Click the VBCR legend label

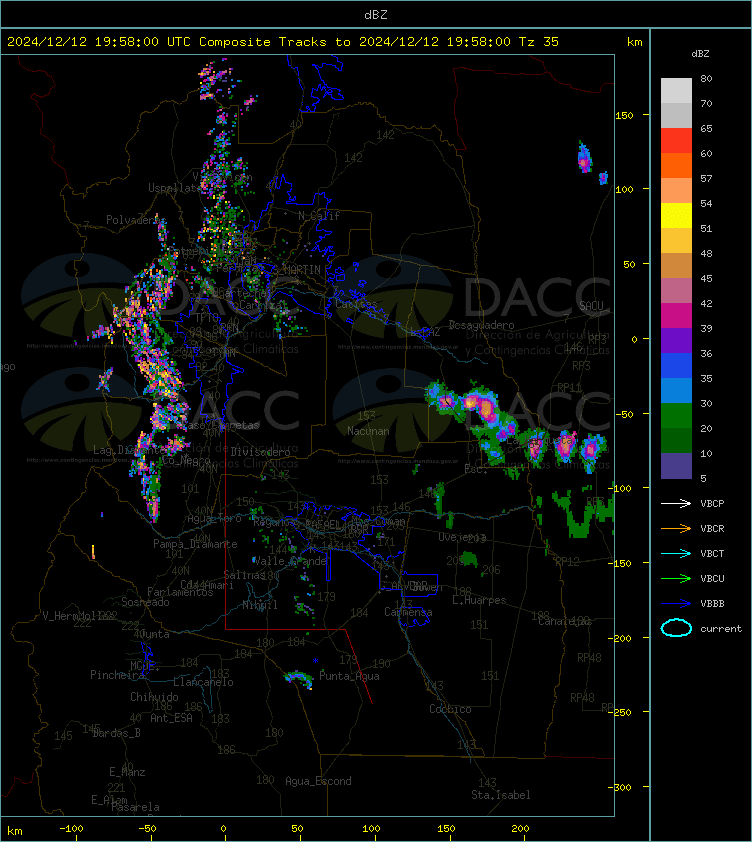pos(712,528)
